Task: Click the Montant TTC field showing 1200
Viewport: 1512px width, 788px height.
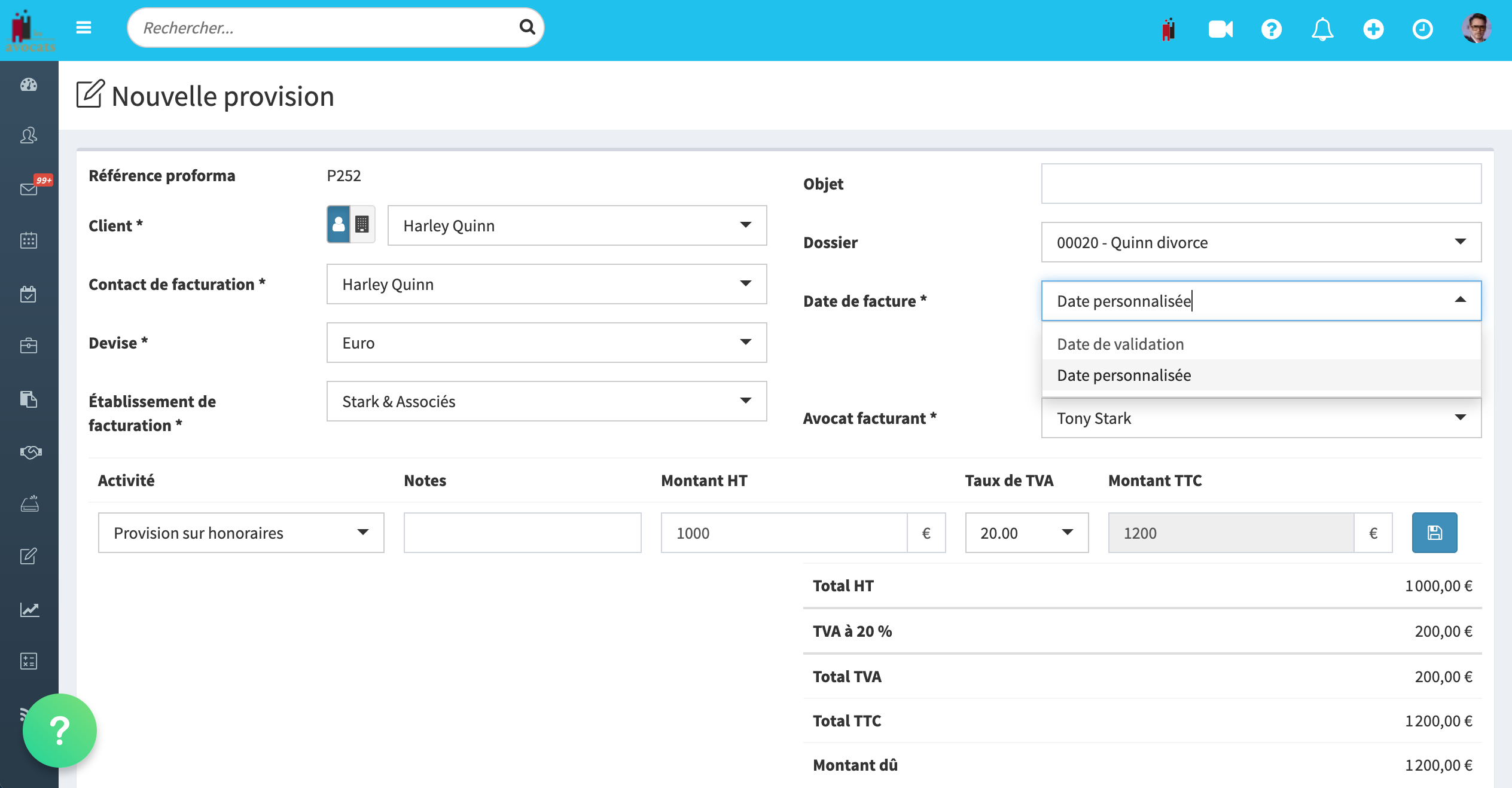Action: [x=1231, y=533]
